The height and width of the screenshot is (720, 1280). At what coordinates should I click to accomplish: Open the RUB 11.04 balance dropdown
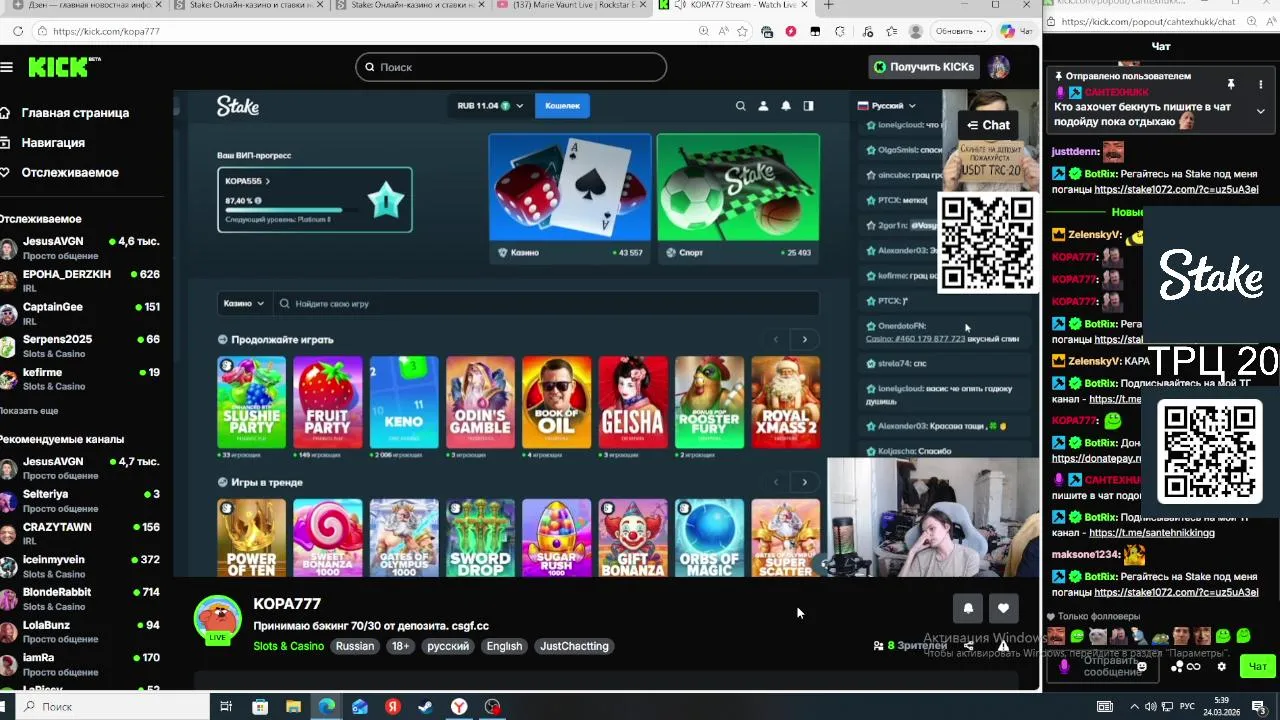click(490, 106)
